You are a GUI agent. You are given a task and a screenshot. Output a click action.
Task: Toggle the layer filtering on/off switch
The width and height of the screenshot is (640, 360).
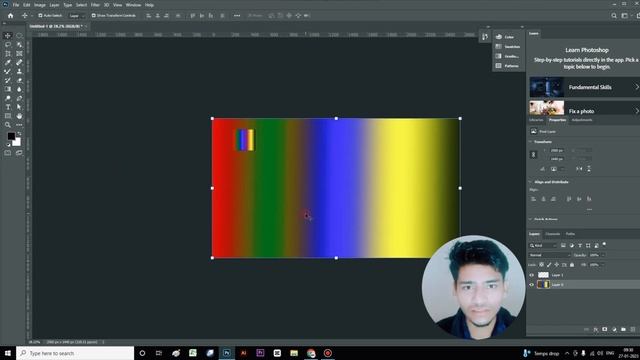tap(604, 245)
